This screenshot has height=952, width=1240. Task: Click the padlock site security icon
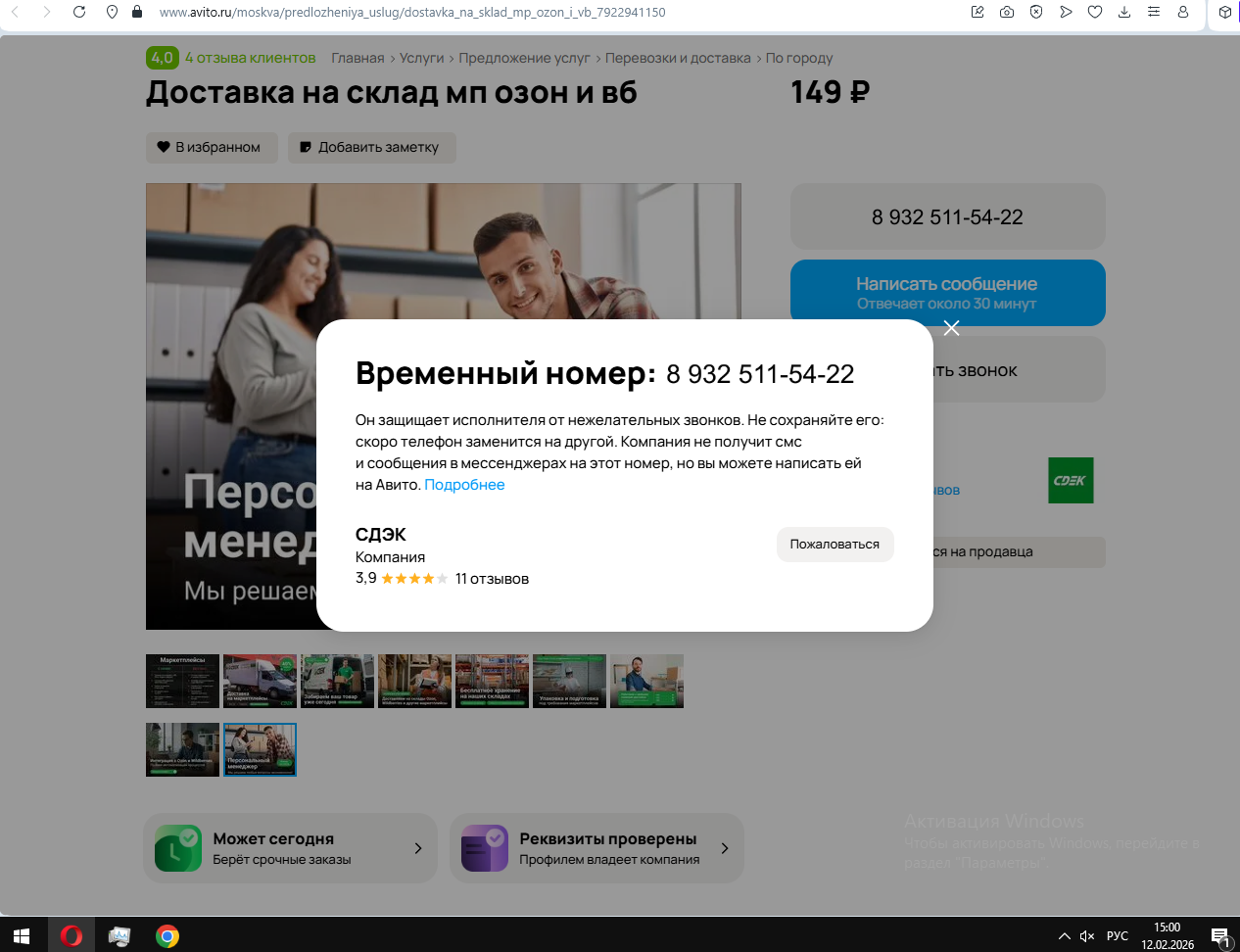click(x=137, y=12)
